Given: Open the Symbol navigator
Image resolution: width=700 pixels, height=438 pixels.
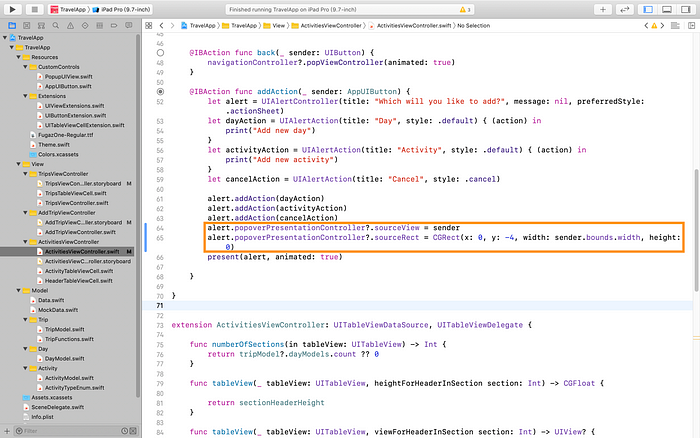Looking at the screenshot, I should (41, 25).
